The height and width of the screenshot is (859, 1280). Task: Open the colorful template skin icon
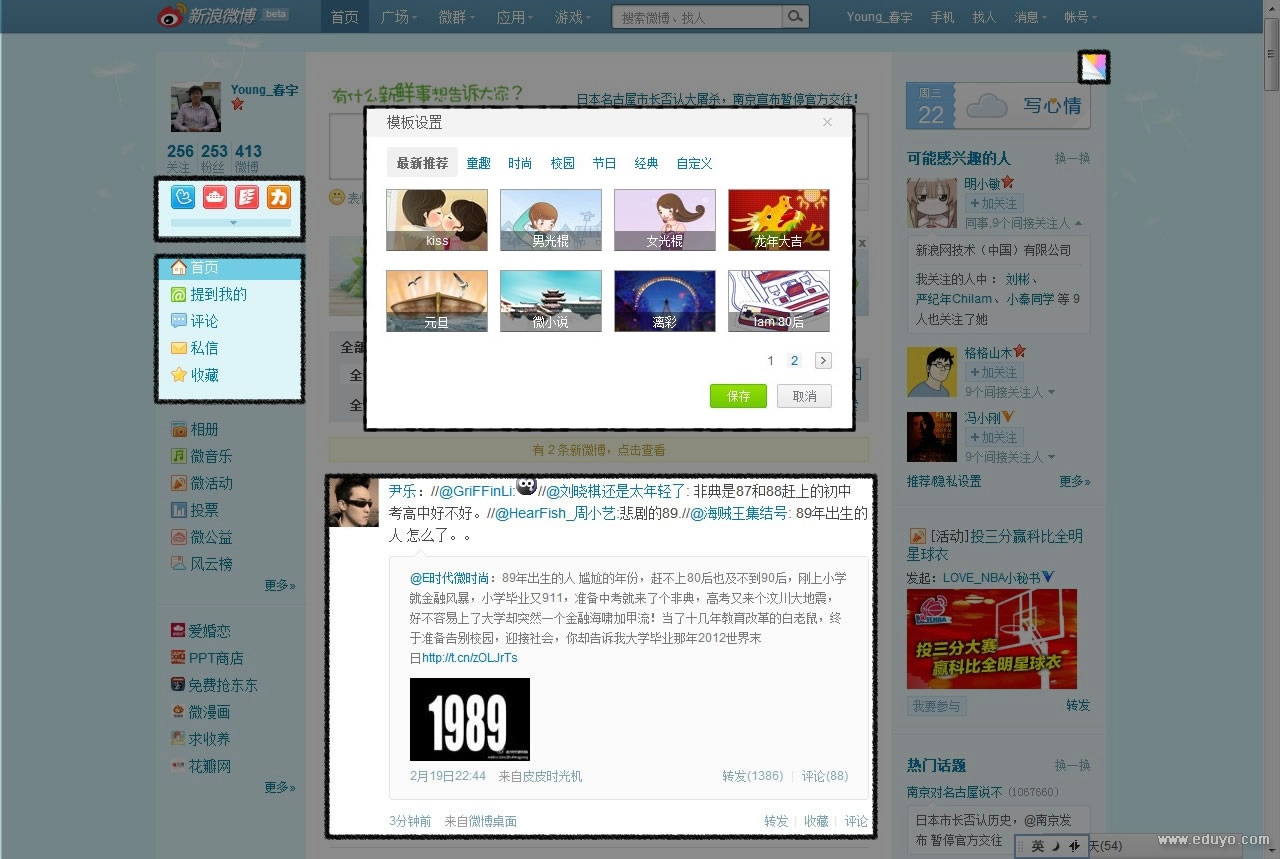tap(1094, 67)
